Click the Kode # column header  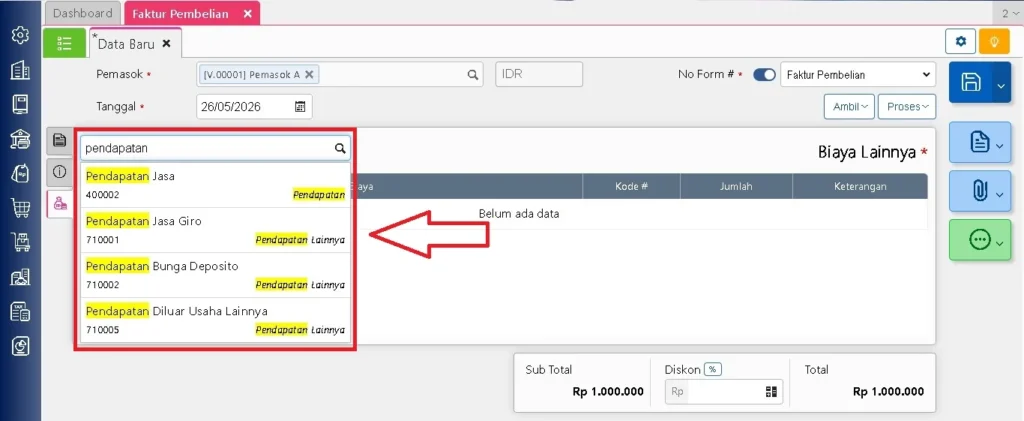(x=632, y=186)
